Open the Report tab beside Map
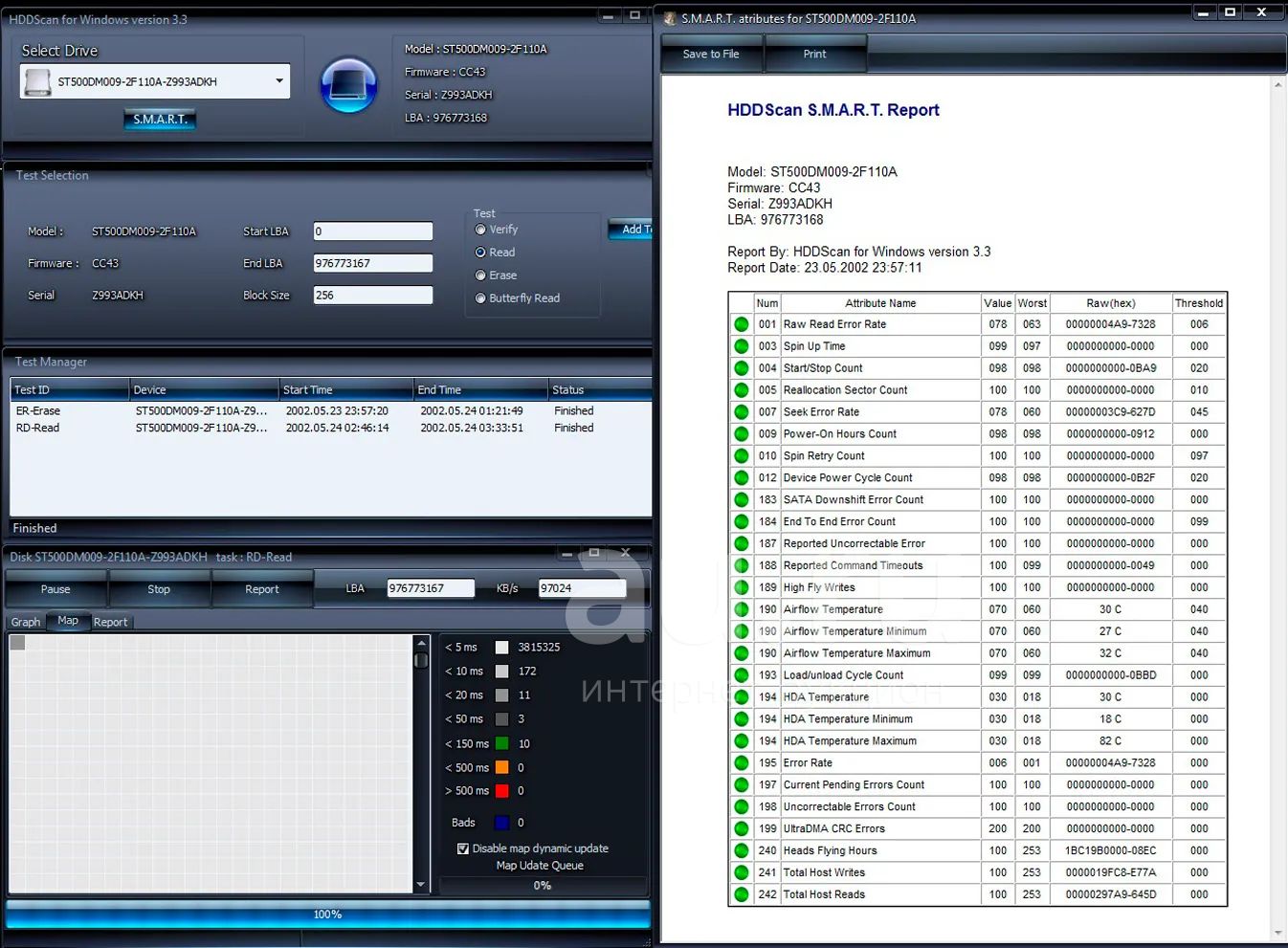 (110, 622)
